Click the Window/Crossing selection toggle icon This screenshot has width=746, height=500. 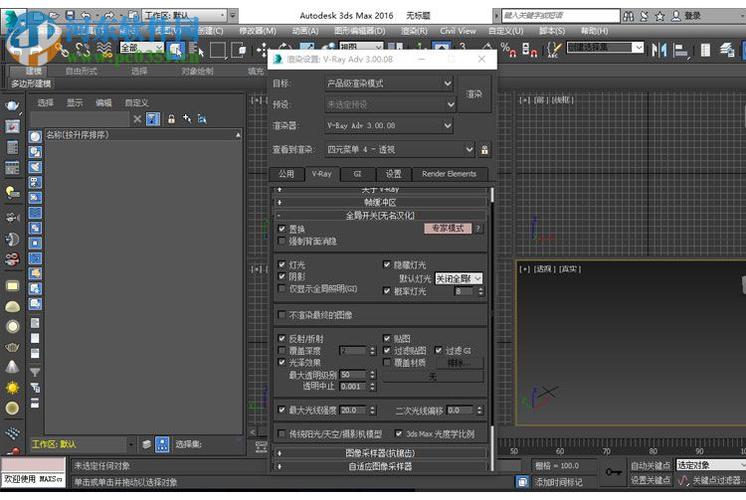(x=238, y=49)
